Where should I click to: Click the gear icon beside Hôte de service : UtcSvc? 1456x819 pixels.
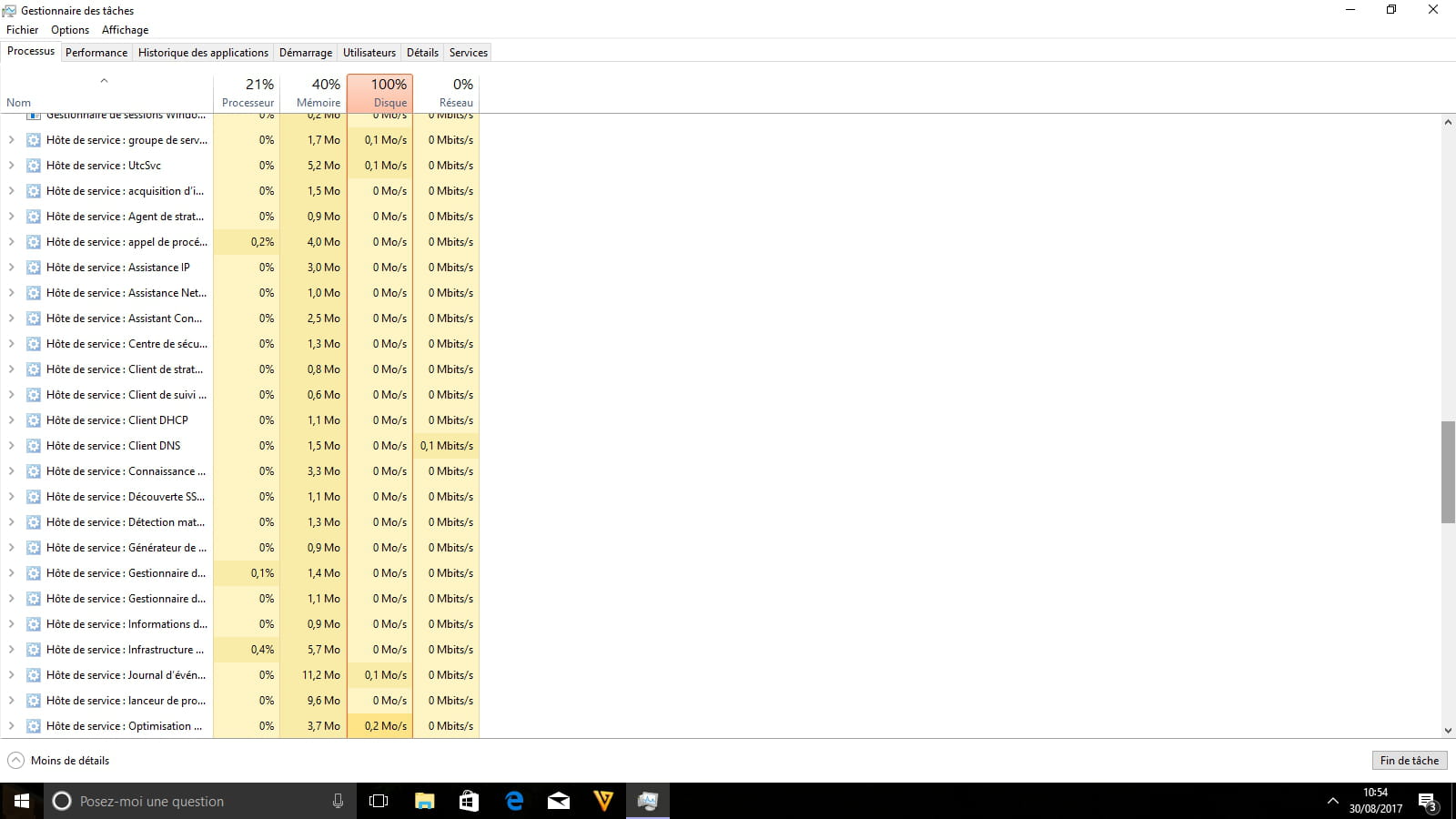(34, 166)
